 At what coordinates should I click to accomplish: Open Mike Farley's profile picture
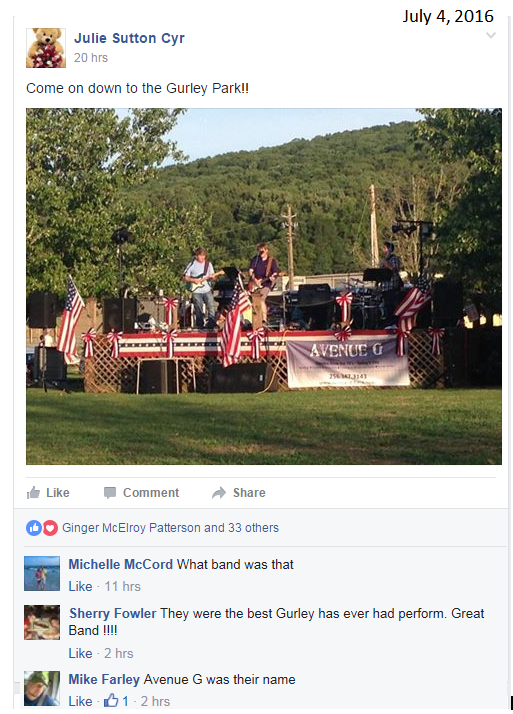tap(42, 688)
